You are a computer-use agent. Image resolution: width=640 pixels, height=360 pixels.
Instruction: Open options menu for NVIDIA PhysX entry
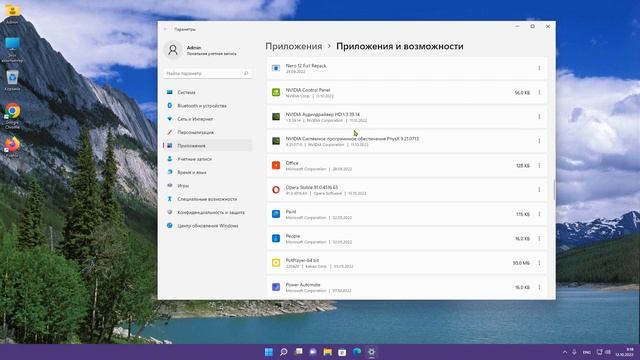539,141
